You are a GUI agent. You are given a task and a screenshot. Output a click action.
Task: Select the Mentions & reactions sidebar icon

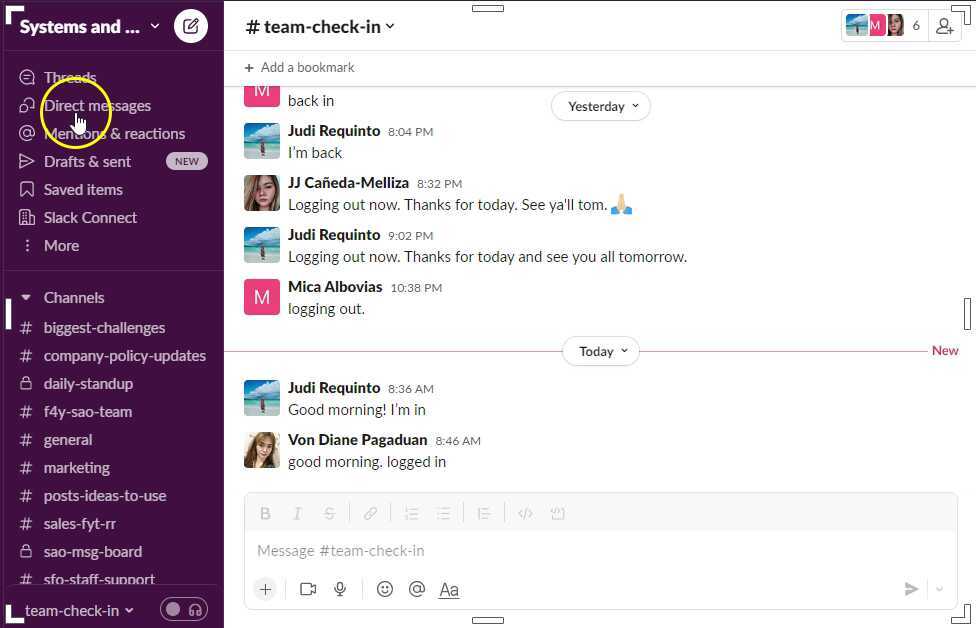27,133
